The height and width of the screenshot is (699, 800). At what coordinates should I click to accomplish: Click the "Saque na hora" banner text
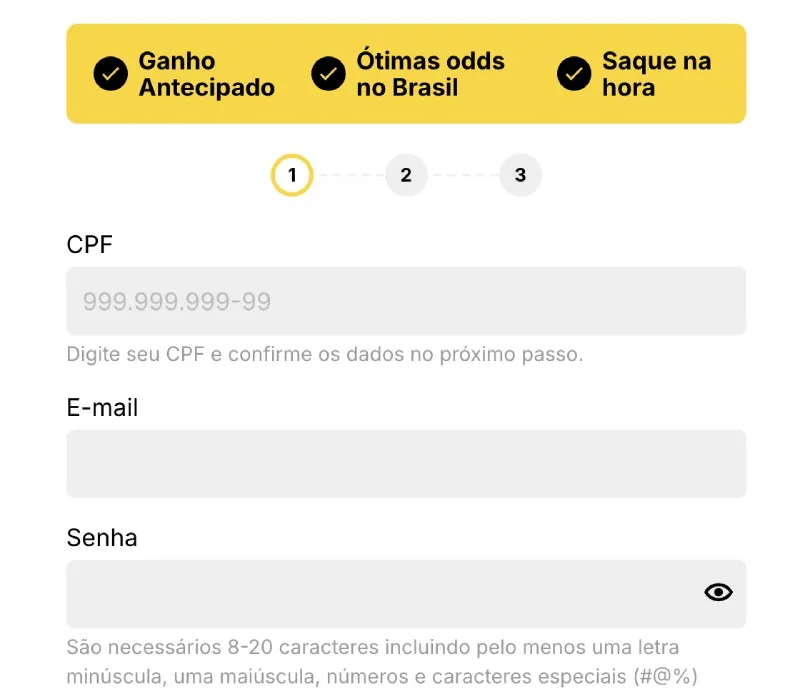coord(656,74)
